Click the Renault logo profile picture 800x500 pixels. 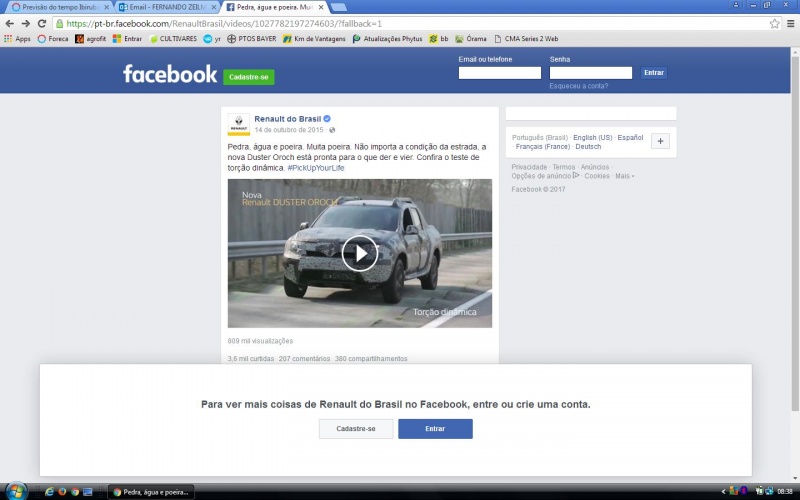[238, 124]
